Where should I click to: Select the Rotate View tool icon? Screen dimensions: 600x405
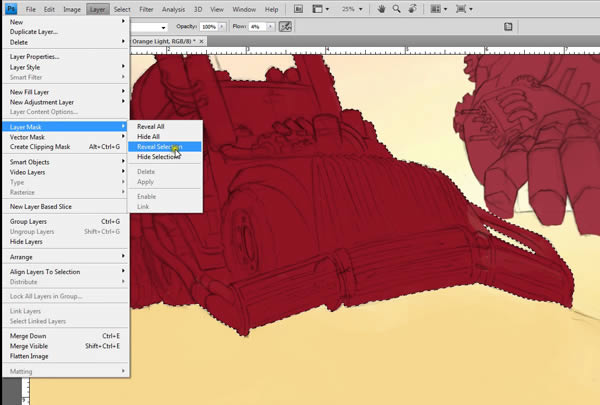coord(412,9)
